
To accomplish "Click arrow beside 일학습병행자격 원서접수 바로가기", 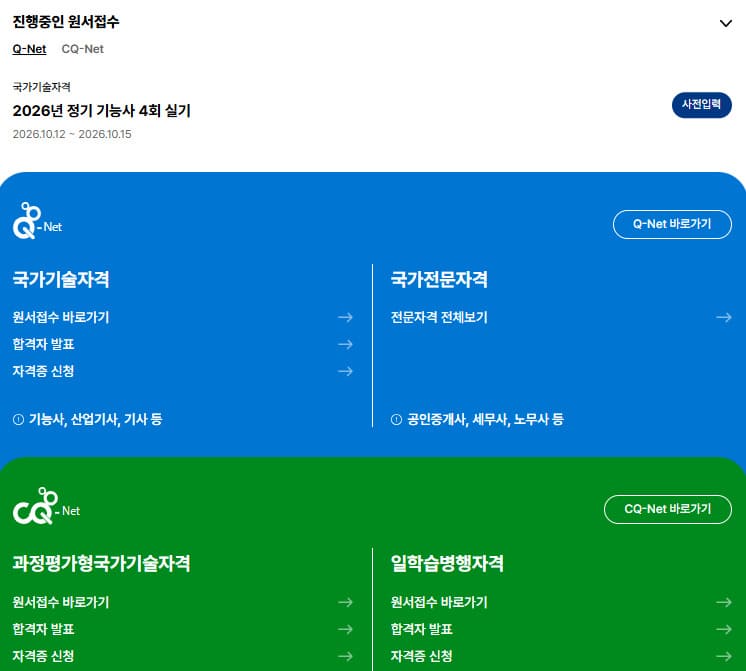I will pyautogui.click(x=724, y=602).
